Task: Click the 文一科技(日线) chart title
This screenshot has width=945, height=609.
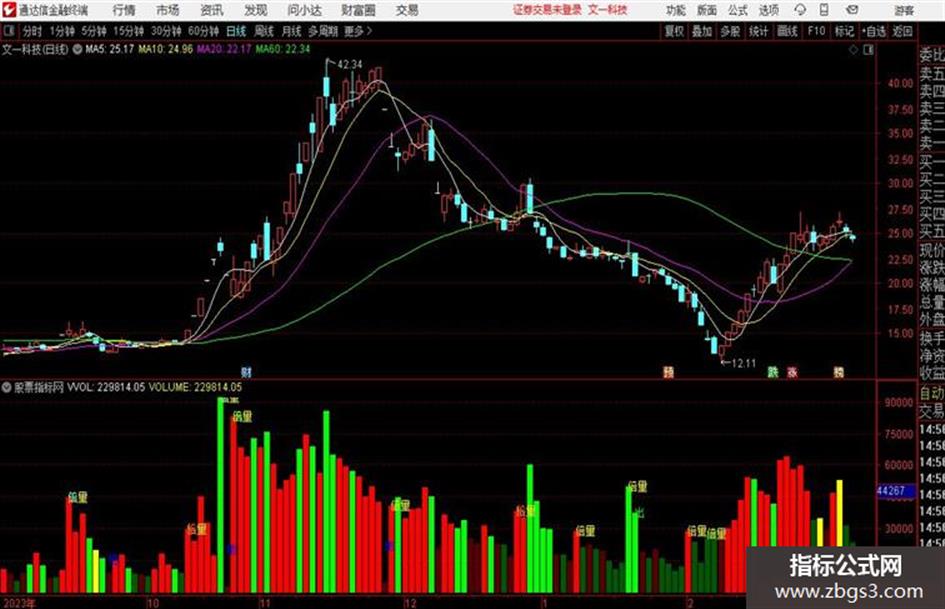Action: [36, 49]
